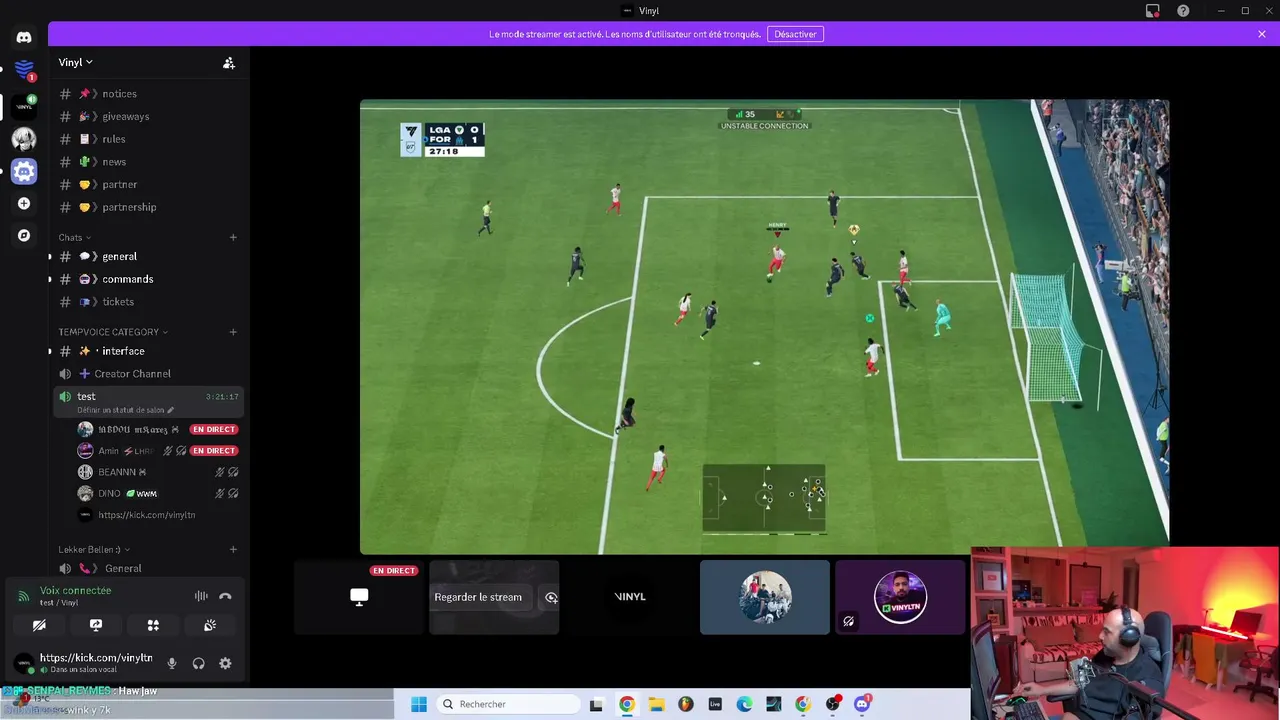Viewport: 1280px width, 720px height.
Task: Open the Discover servers compass icon
Action: click(x=24, y=235)
